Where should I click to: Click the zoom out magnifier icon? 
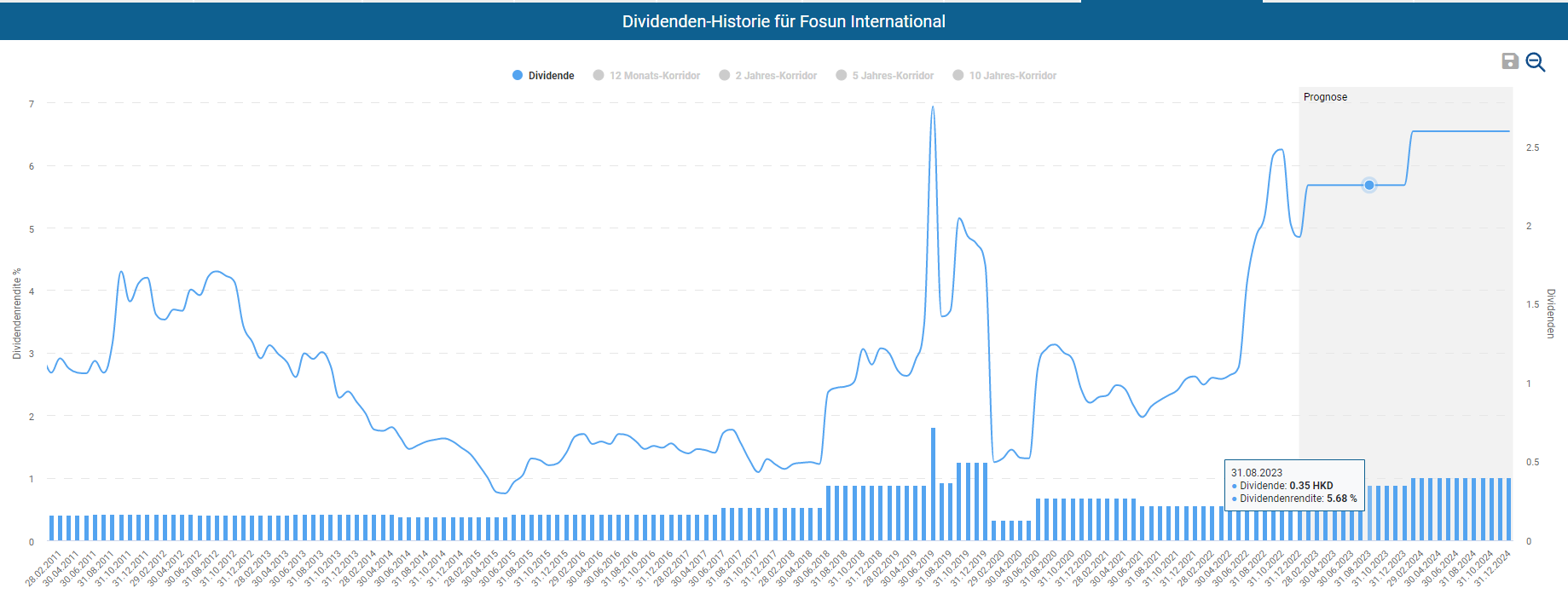click(1535, 62)
